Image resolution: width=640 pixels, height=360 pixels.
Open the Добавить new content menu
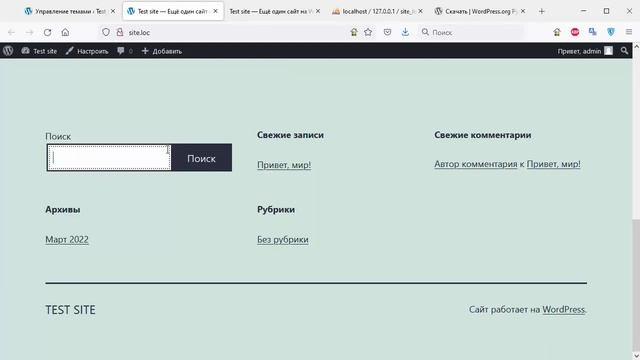pos(162,51)
